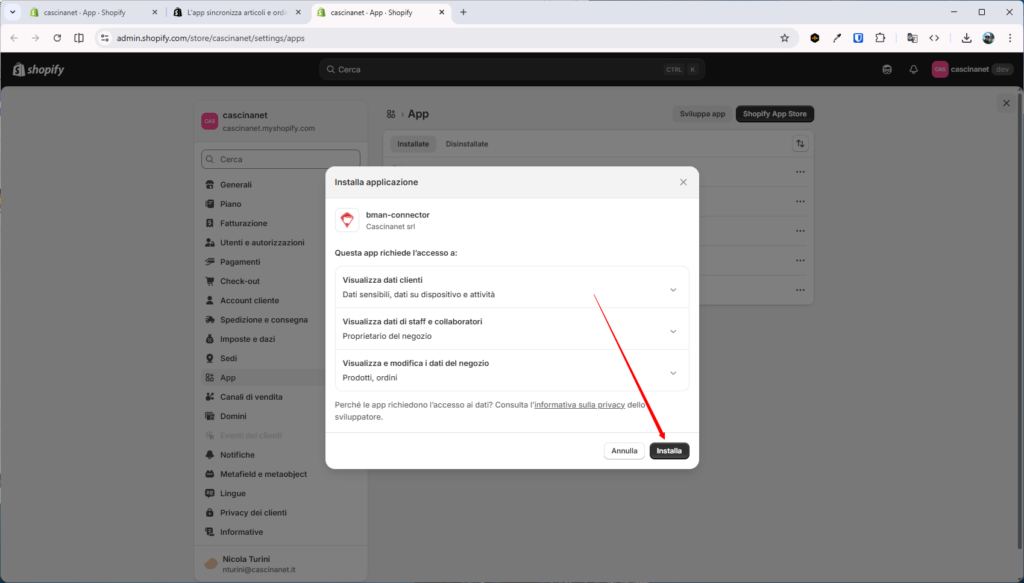Image resolution: width=1024 pixels, height=583 pixels.
Task: Open Pagamenti in settings sidebar
Action: point(239,262)
